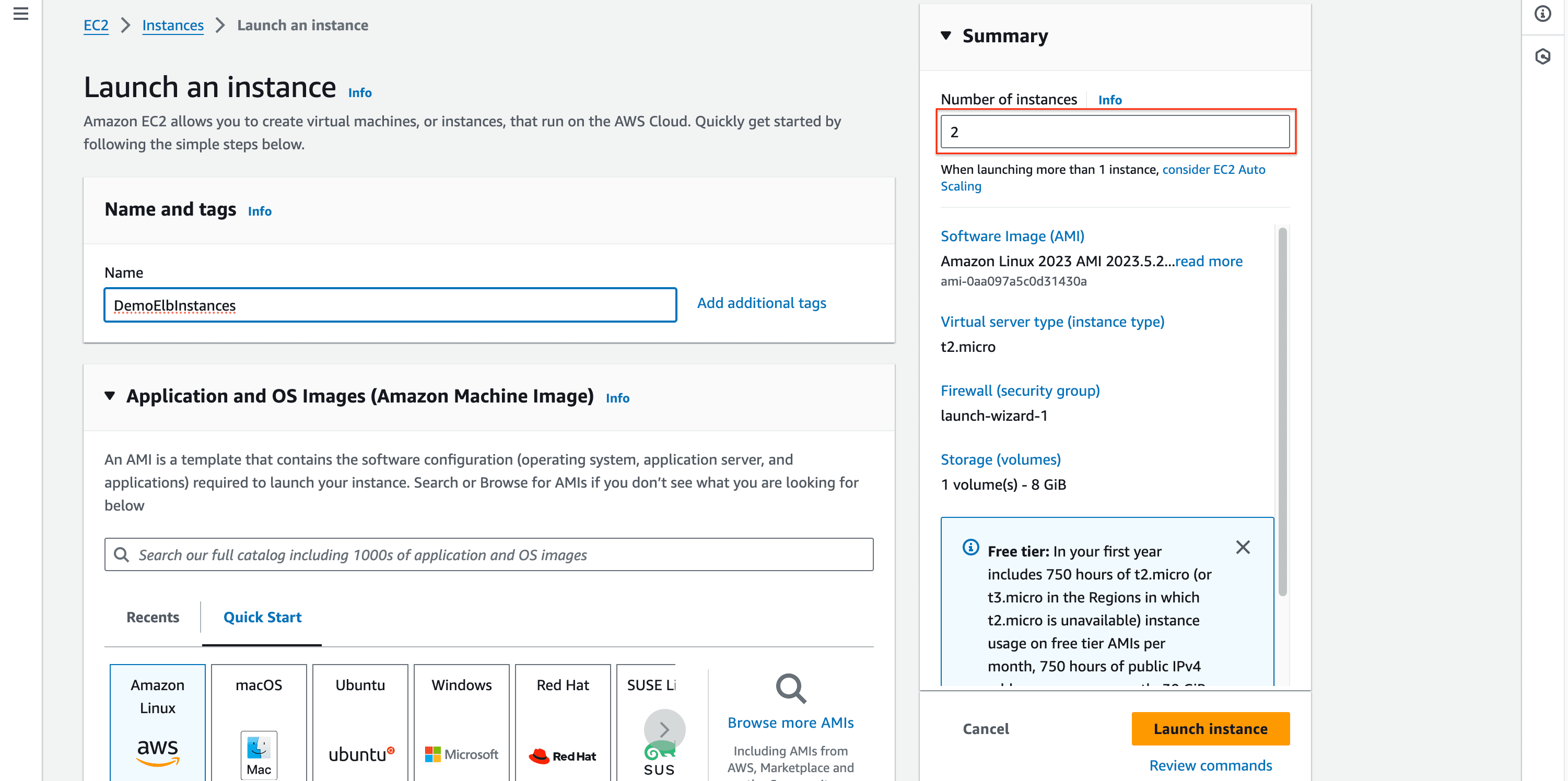Click the Launch instance button
Viewport: 1568px width, 781px height.
click(x=1210, y=729)
